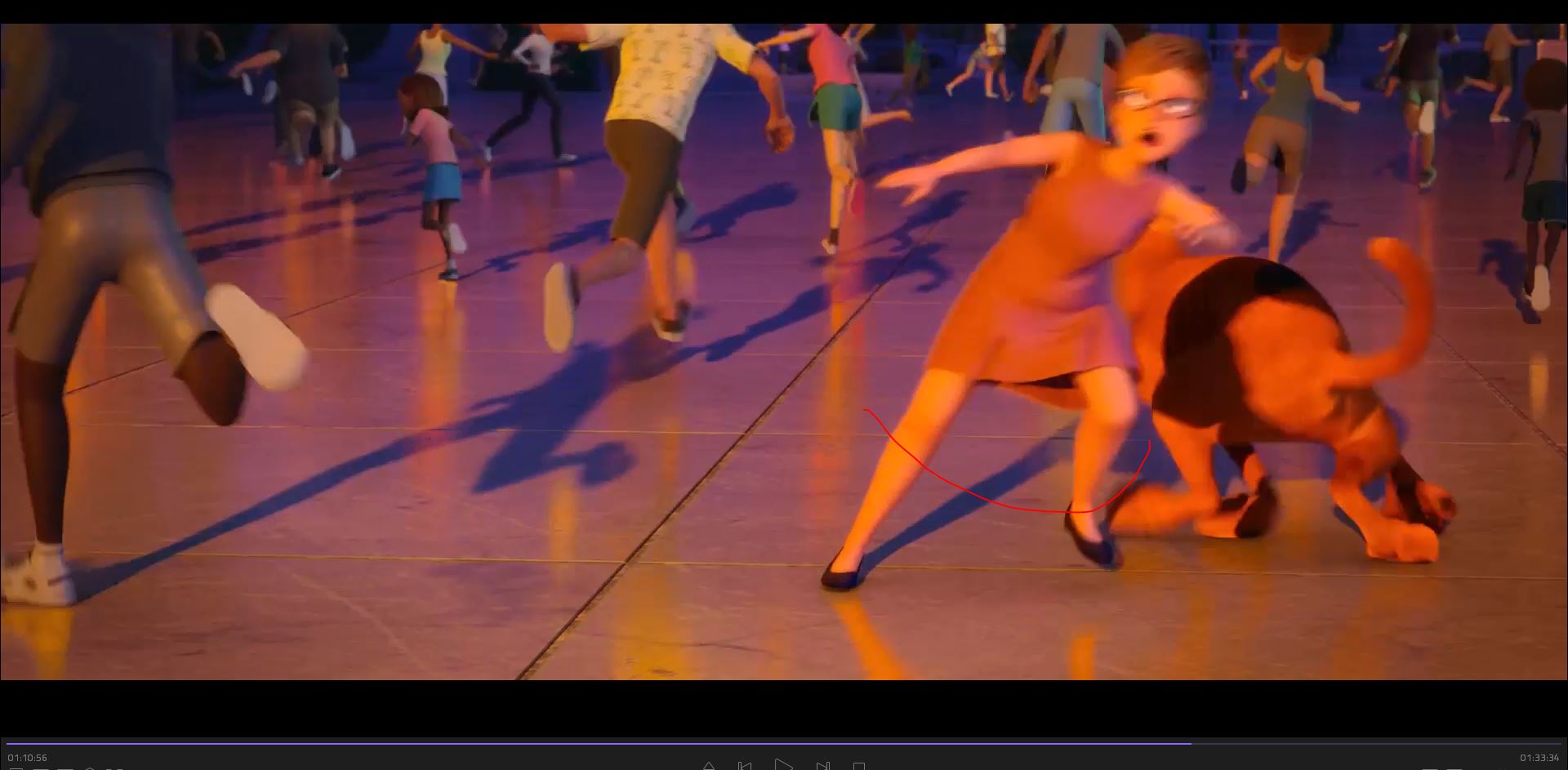This screenshot has width=1568, height=770.
Task: Click the leftmost icon in bottom-left corner
Action: click(15, 768)
